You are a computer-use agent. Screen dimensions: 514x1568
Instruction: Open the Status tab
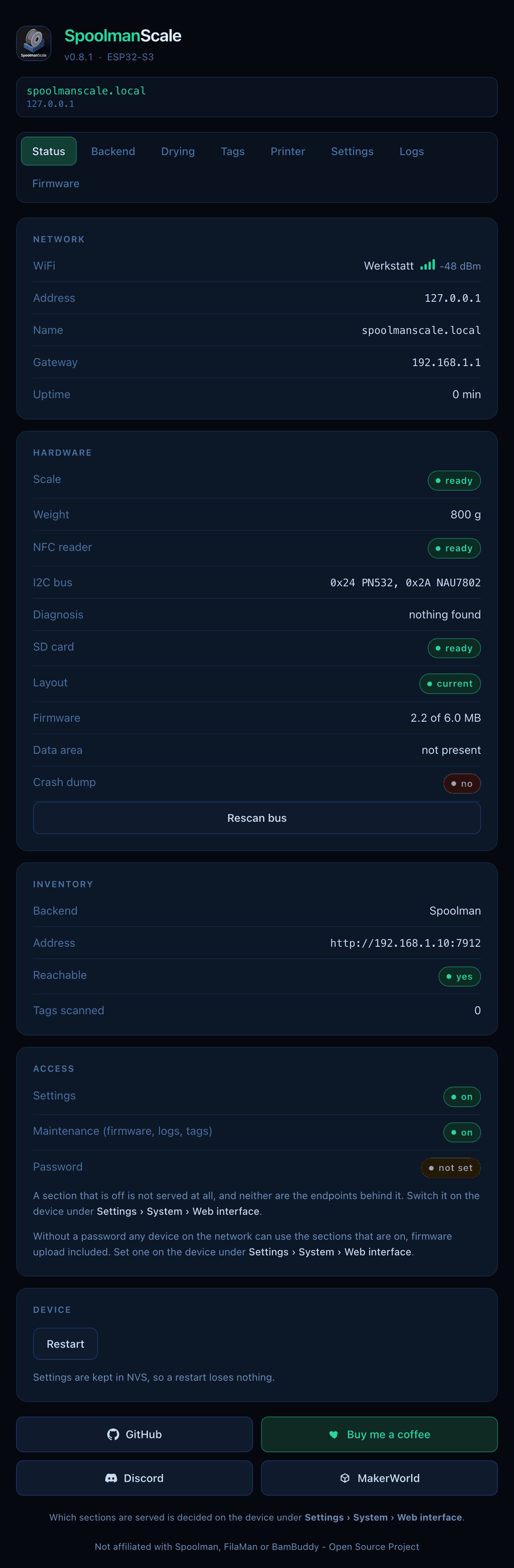pyautogui.click(x=49, y=151)
